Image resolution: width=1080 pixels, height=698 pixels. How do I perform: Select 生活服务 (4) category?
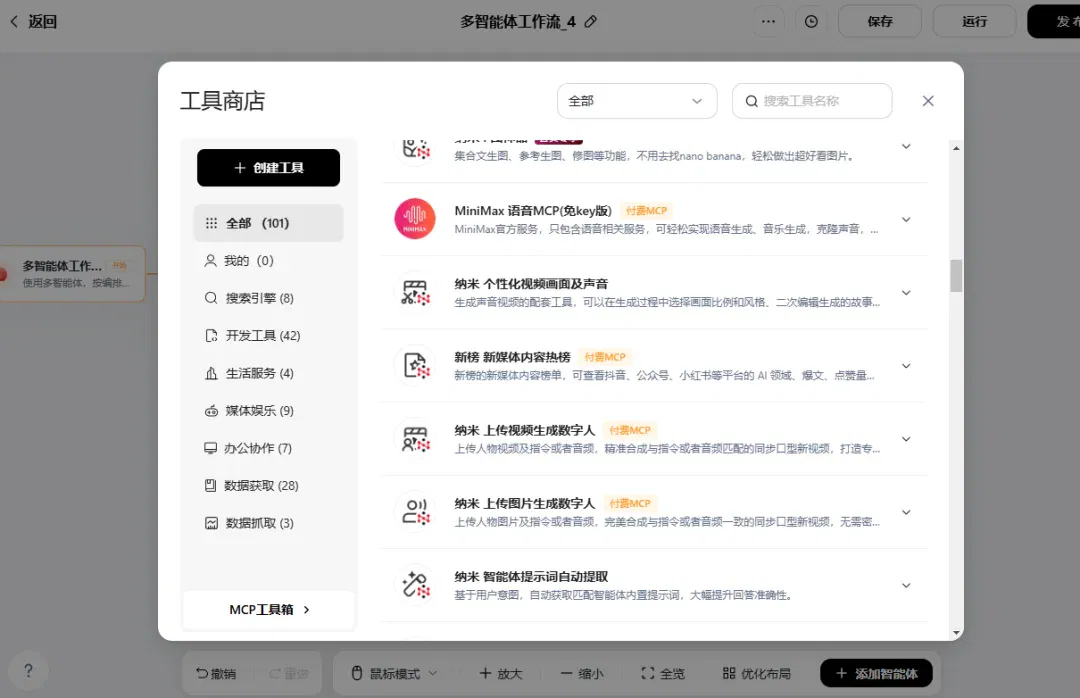tap(269, 373)
